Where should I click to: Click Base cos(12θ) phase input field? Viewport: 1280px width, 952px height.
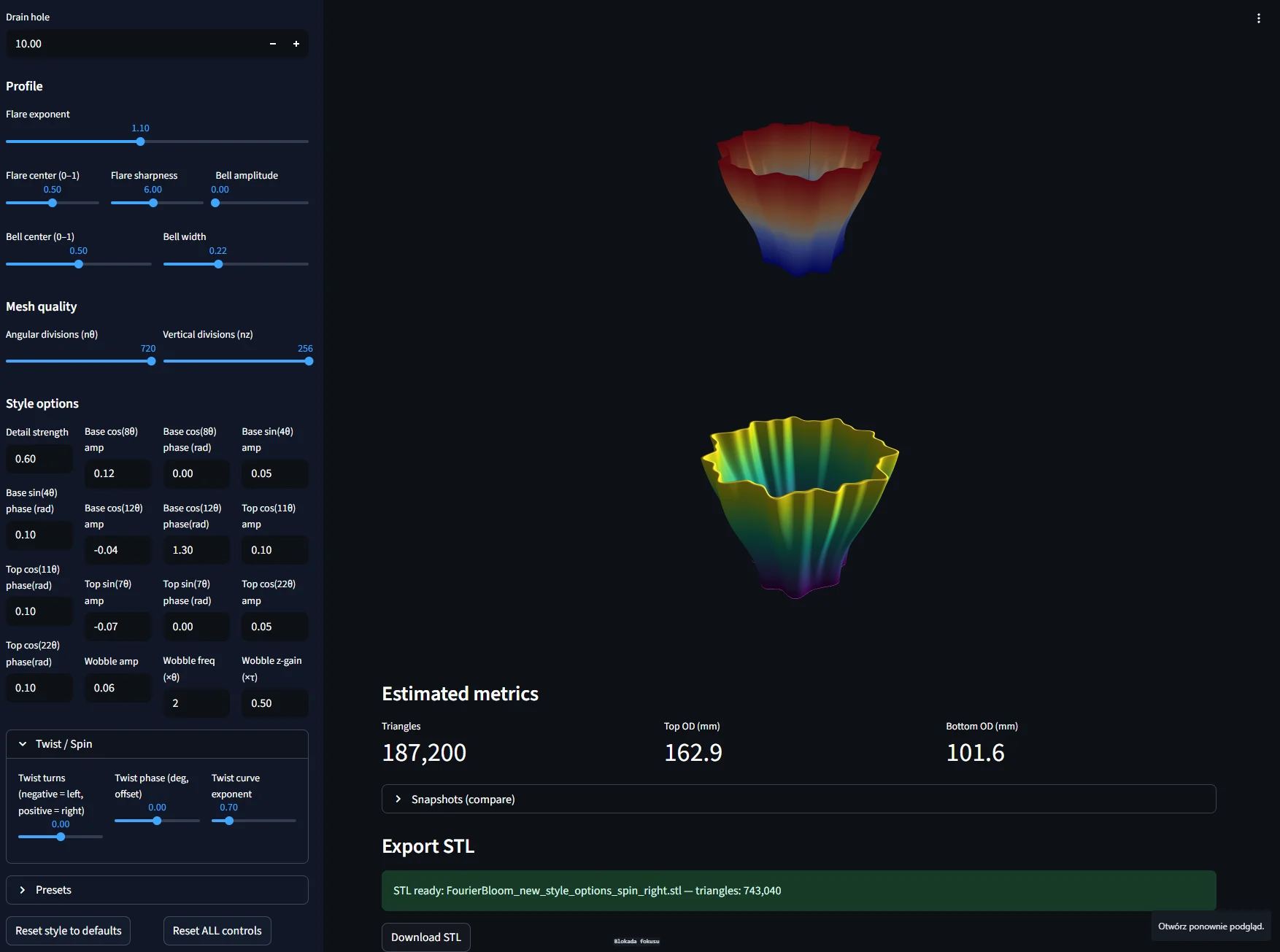tap(196, 550)
